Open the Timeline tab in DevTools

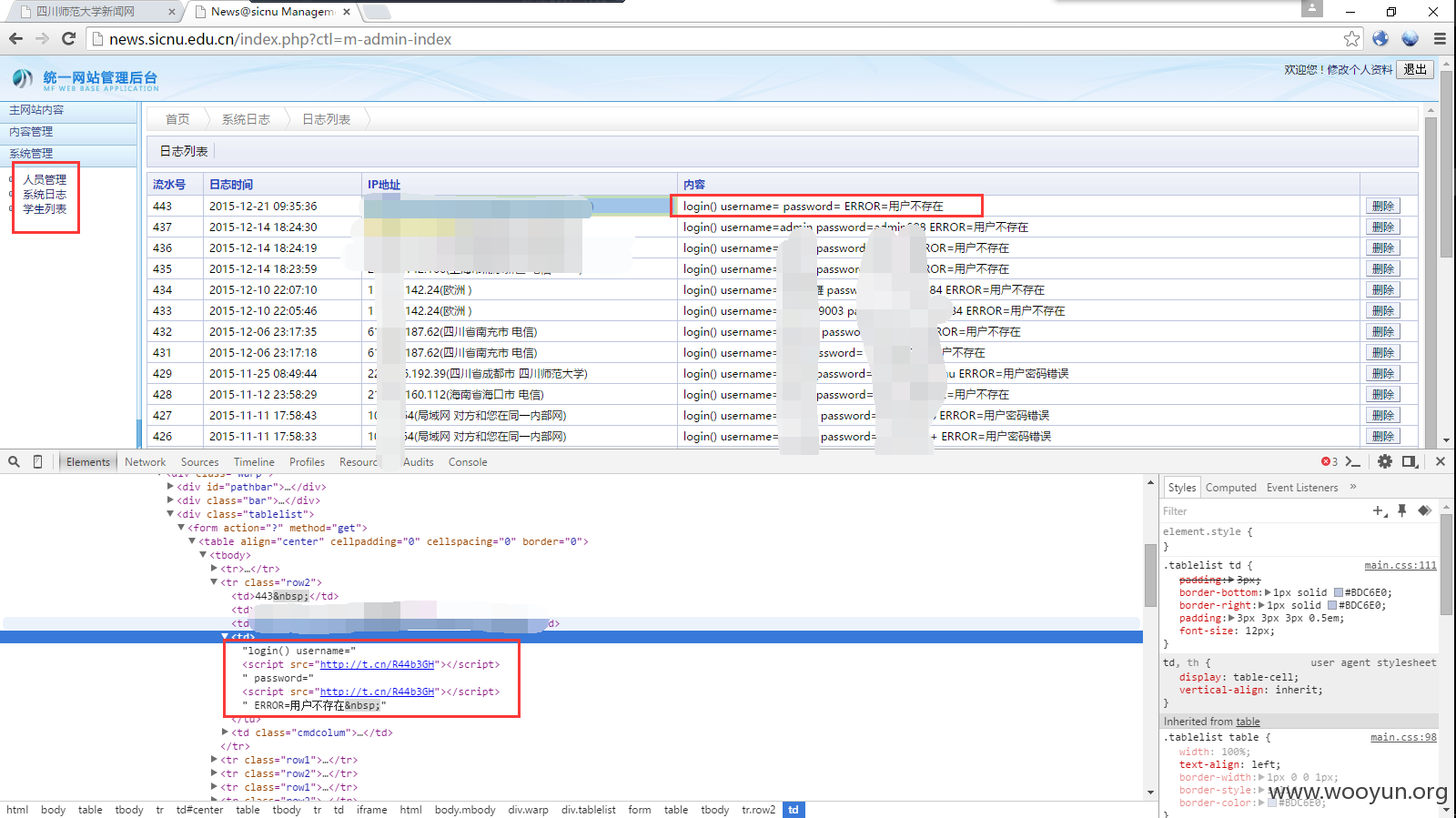coord(254,462)
